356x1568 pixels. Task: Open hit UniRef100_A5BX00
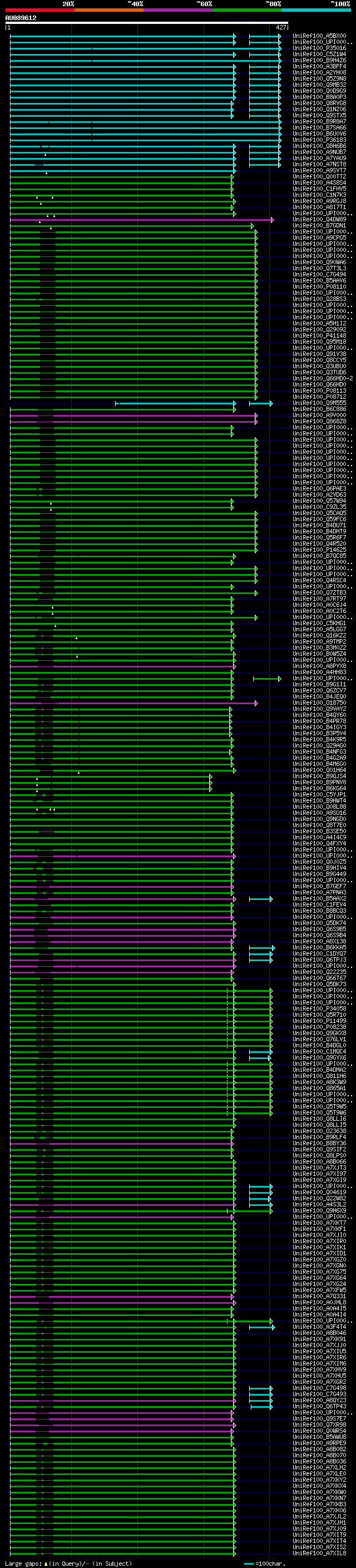pos(319,36)
